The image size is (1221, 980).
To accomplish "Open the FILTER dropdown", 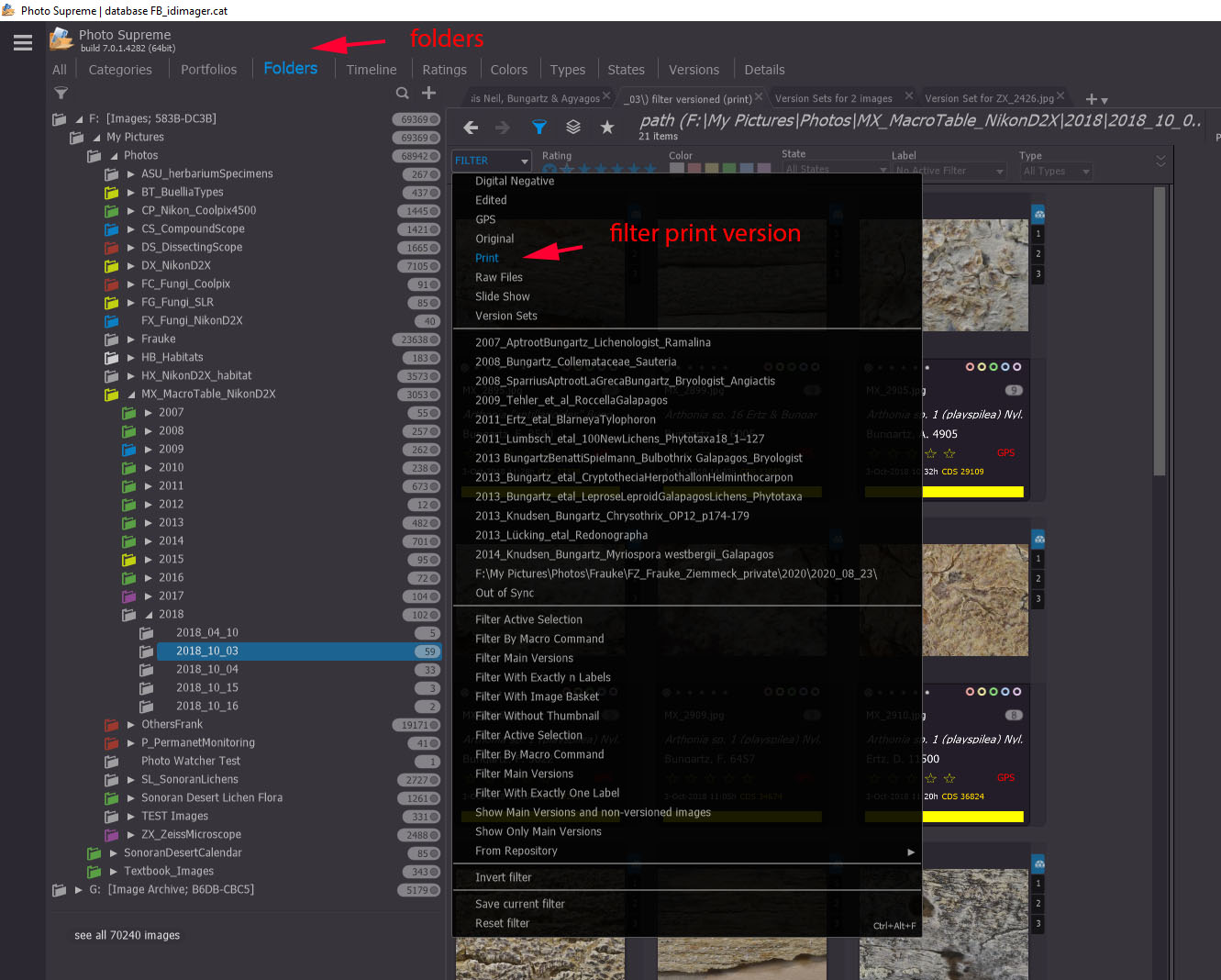I will point(492,161).
